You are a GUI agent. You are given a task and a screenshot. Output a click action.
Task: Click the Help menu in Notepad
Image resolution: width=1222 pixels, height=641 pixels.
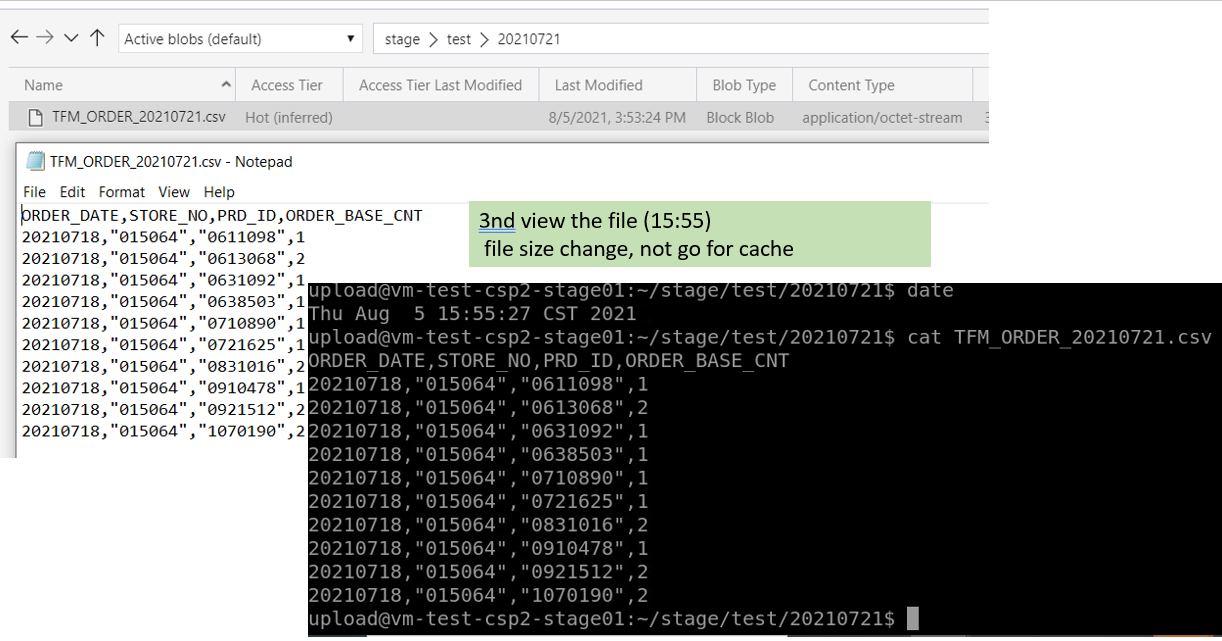click(219, 192)
